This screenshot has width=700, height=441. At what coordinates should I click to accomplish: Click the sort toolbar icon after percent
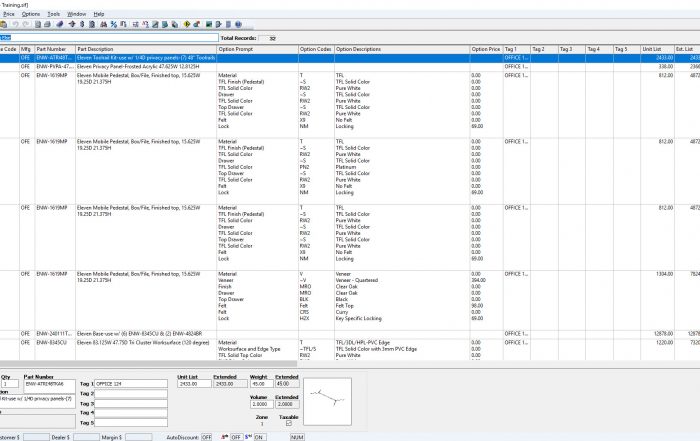pos(123,24)
